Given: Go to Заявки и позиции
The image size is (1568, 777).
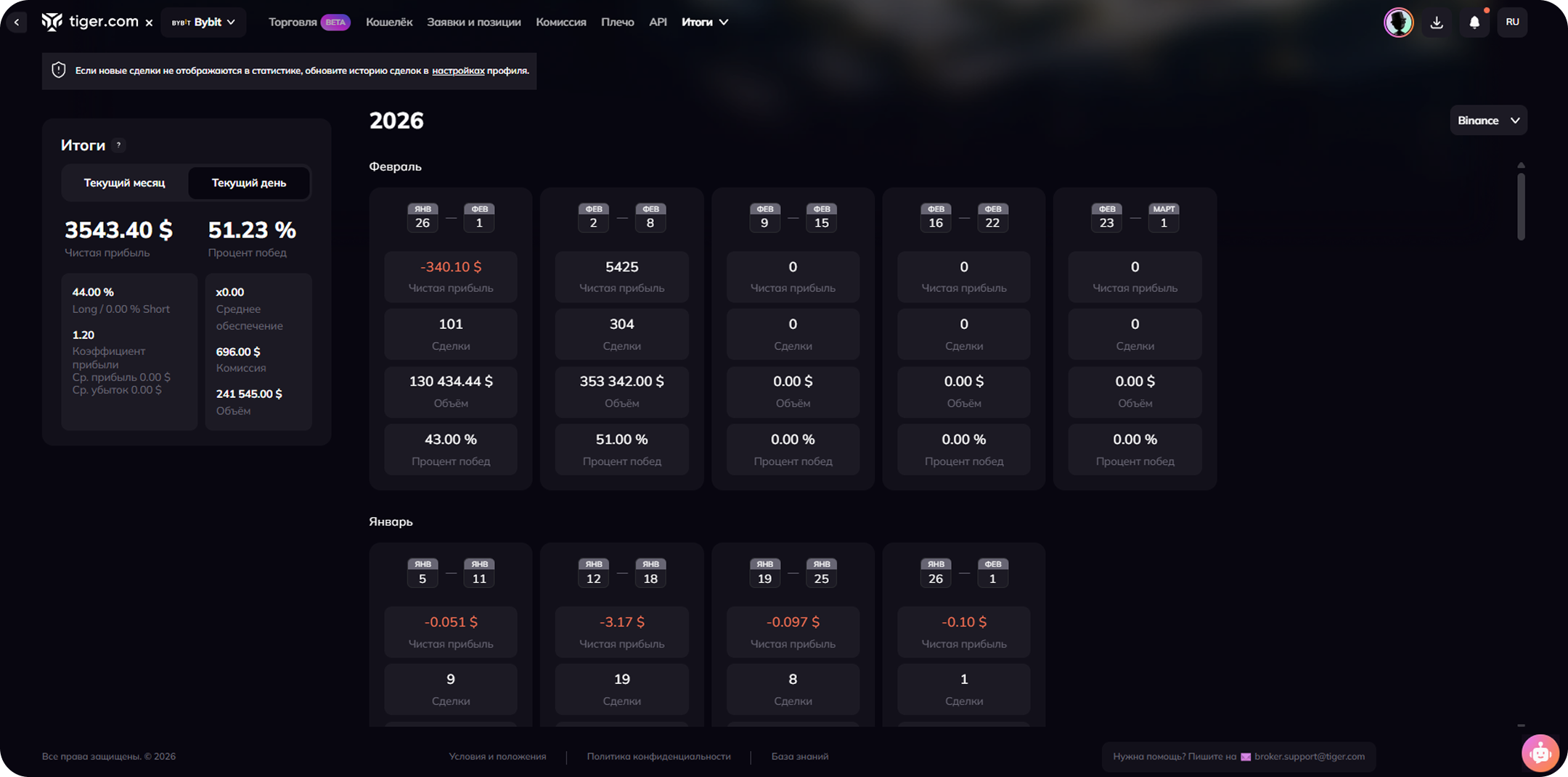Looking at the screenshot, I should (473, 23).
